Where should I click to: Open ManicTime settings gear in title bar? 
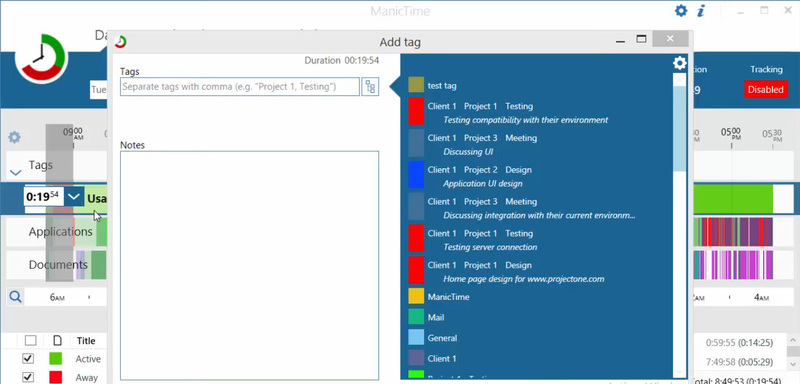[x=681, y=10]
